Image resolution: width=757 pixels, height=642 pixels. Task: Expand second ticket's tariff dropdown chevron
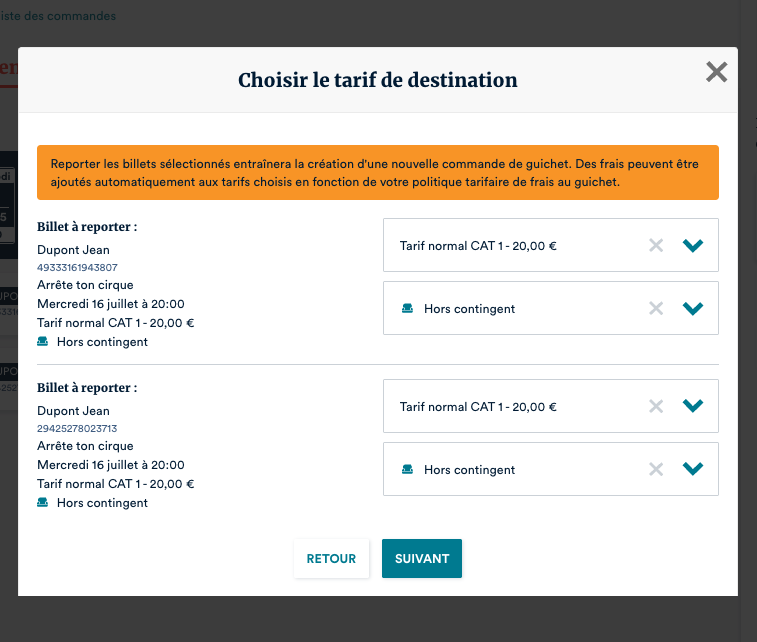(693, 406)
